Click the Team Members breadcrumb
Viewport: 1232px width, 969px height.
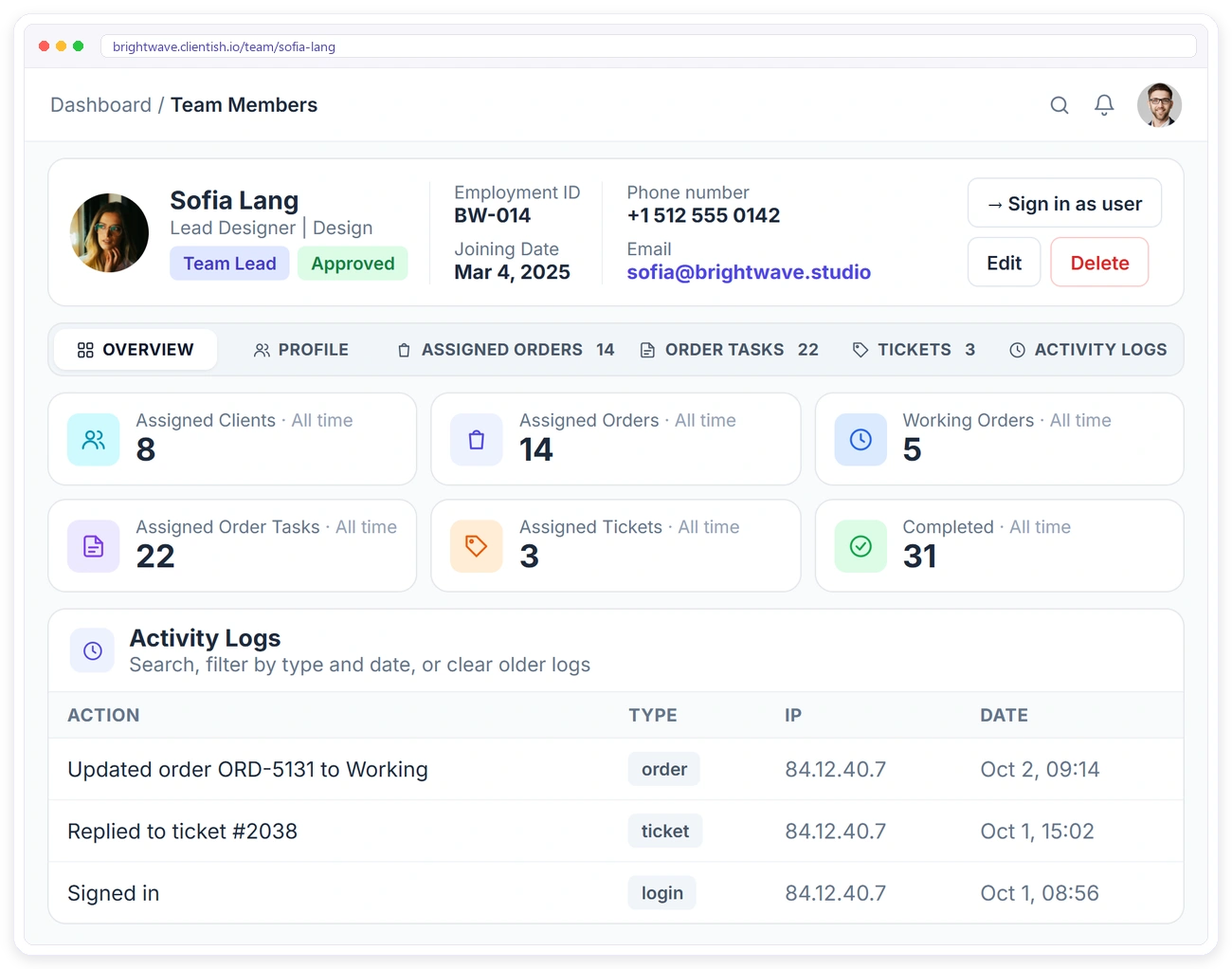coord(244,105)
